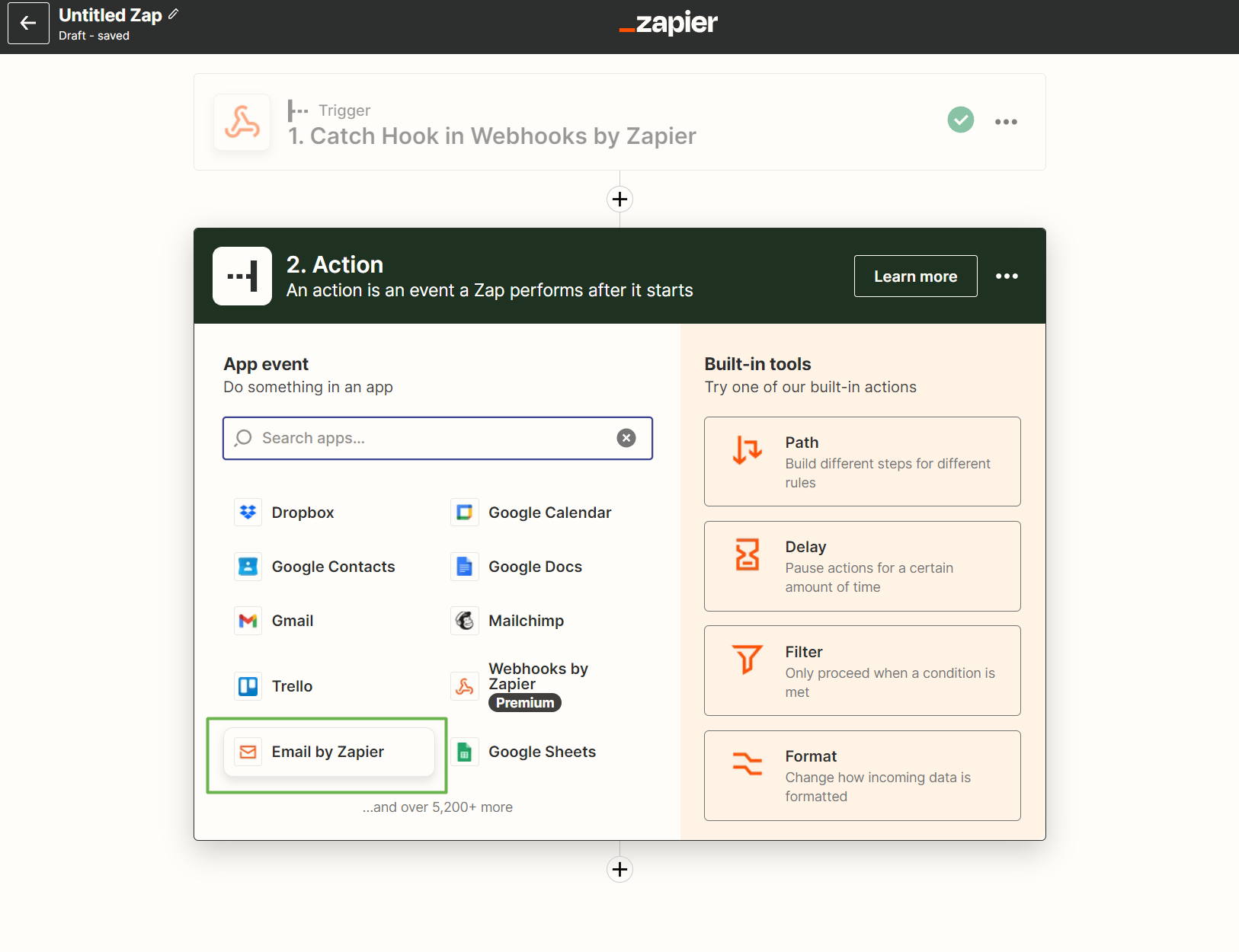Image resolution: width=1239 pixels, height=952 pixels.
Task: Click the App event heading
Action: point(266,364)
